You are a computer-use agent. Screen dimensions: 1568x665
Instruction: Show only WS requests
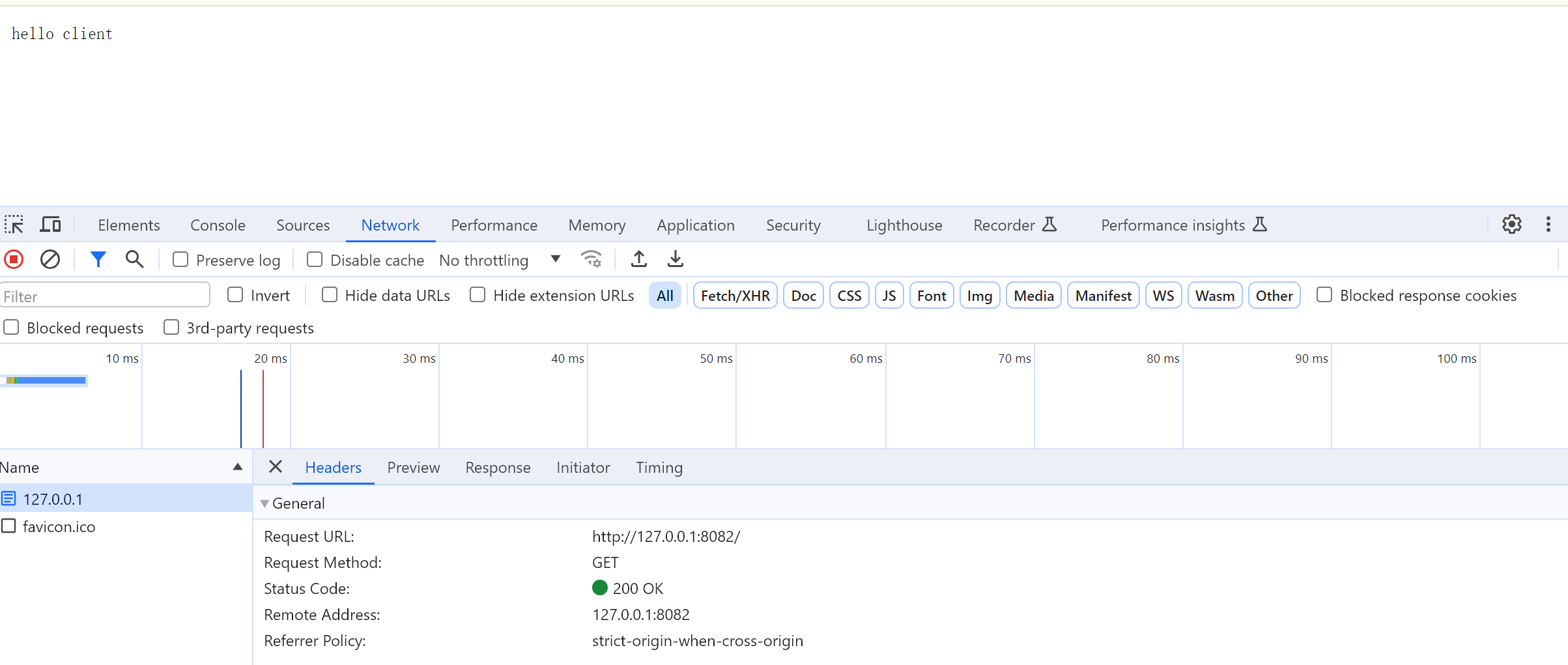pos(1163,295)
